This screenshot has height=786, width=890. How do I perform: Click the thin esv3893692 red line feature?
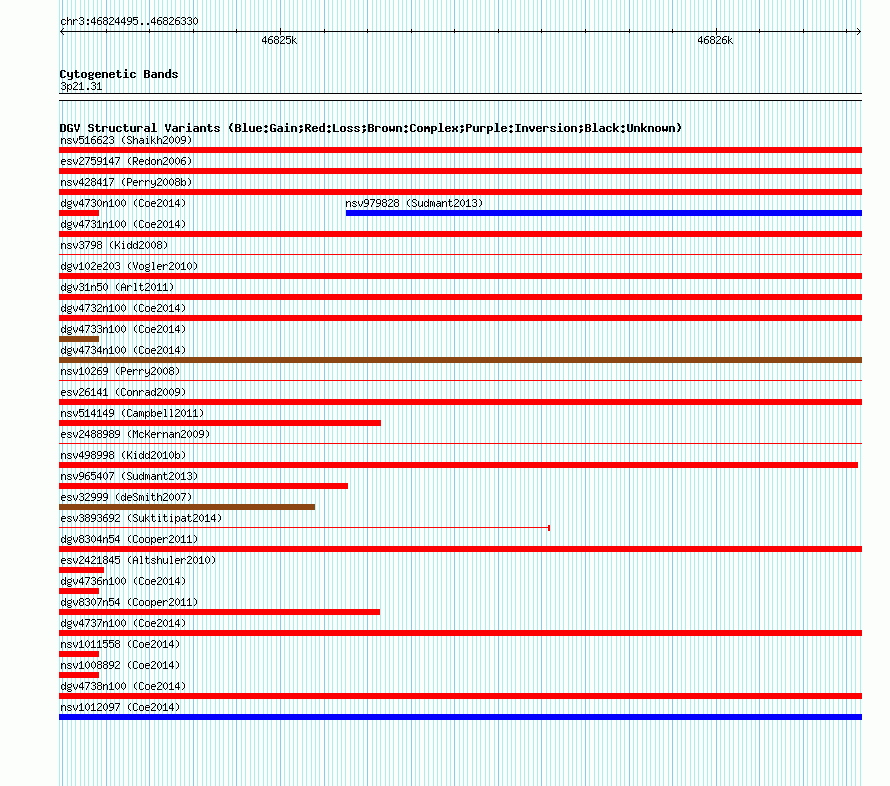304,528
